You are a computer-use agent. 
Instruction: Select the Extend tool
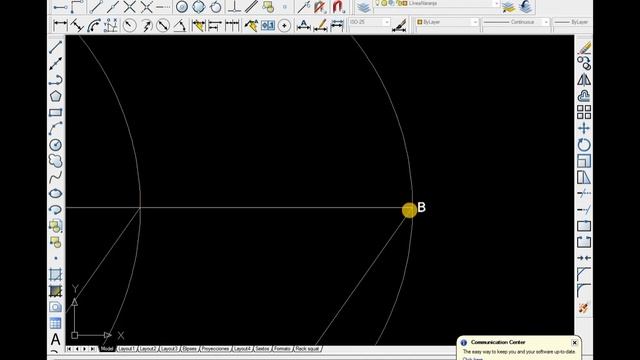pos(584,209)
